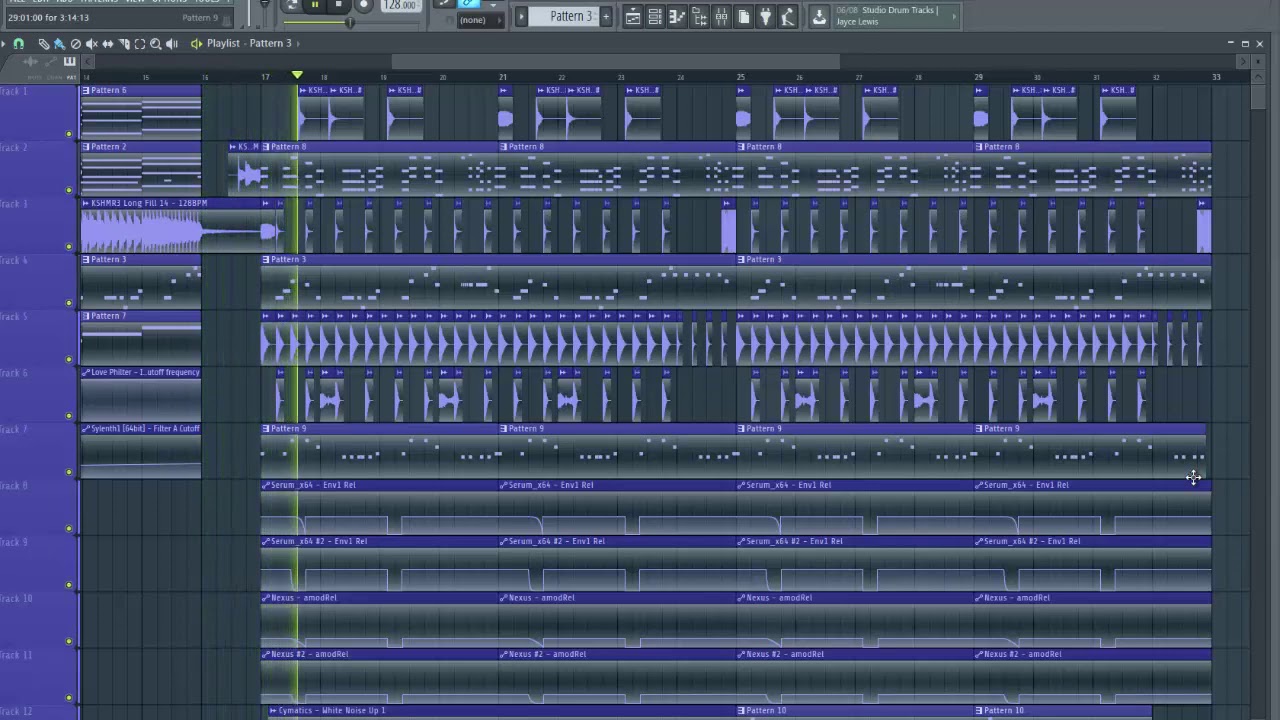The image size is (1280, 720).
Task: Open clip menu of Pattern 7 clip
Action: pos(86,316)
